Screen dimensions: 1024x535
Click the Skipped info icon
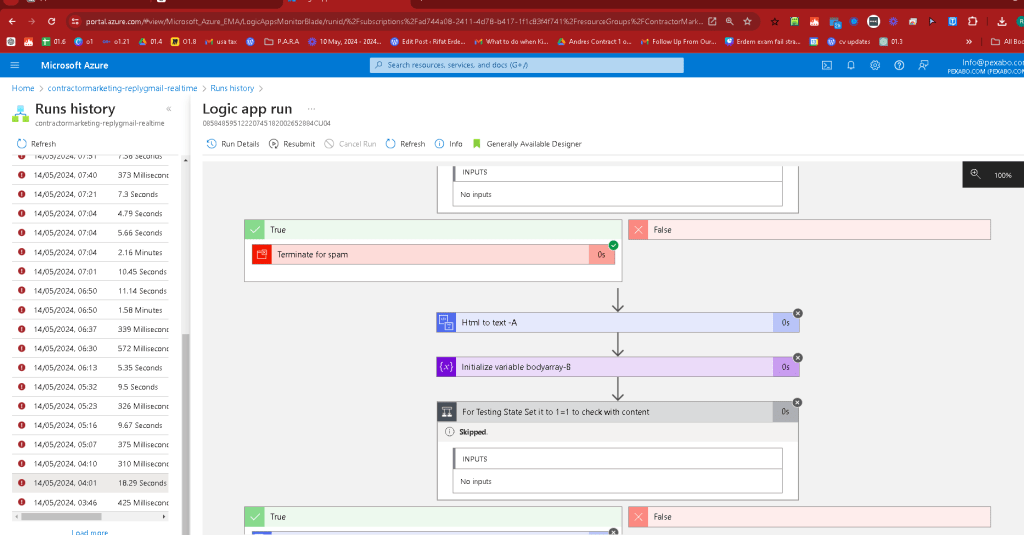[x=449, y=432]
